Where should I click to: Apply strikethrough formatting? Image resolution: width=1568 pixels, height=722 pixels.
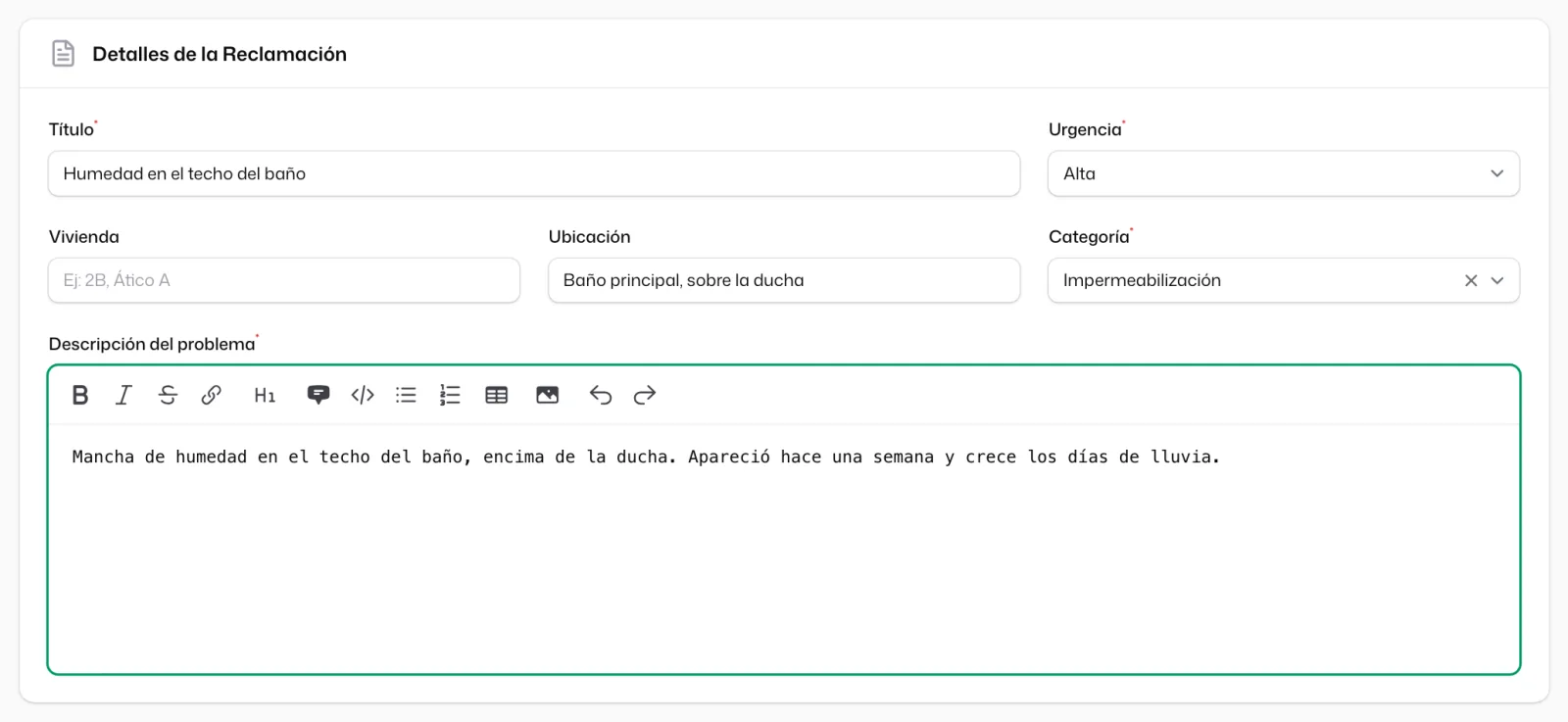(x=168, y=395)
